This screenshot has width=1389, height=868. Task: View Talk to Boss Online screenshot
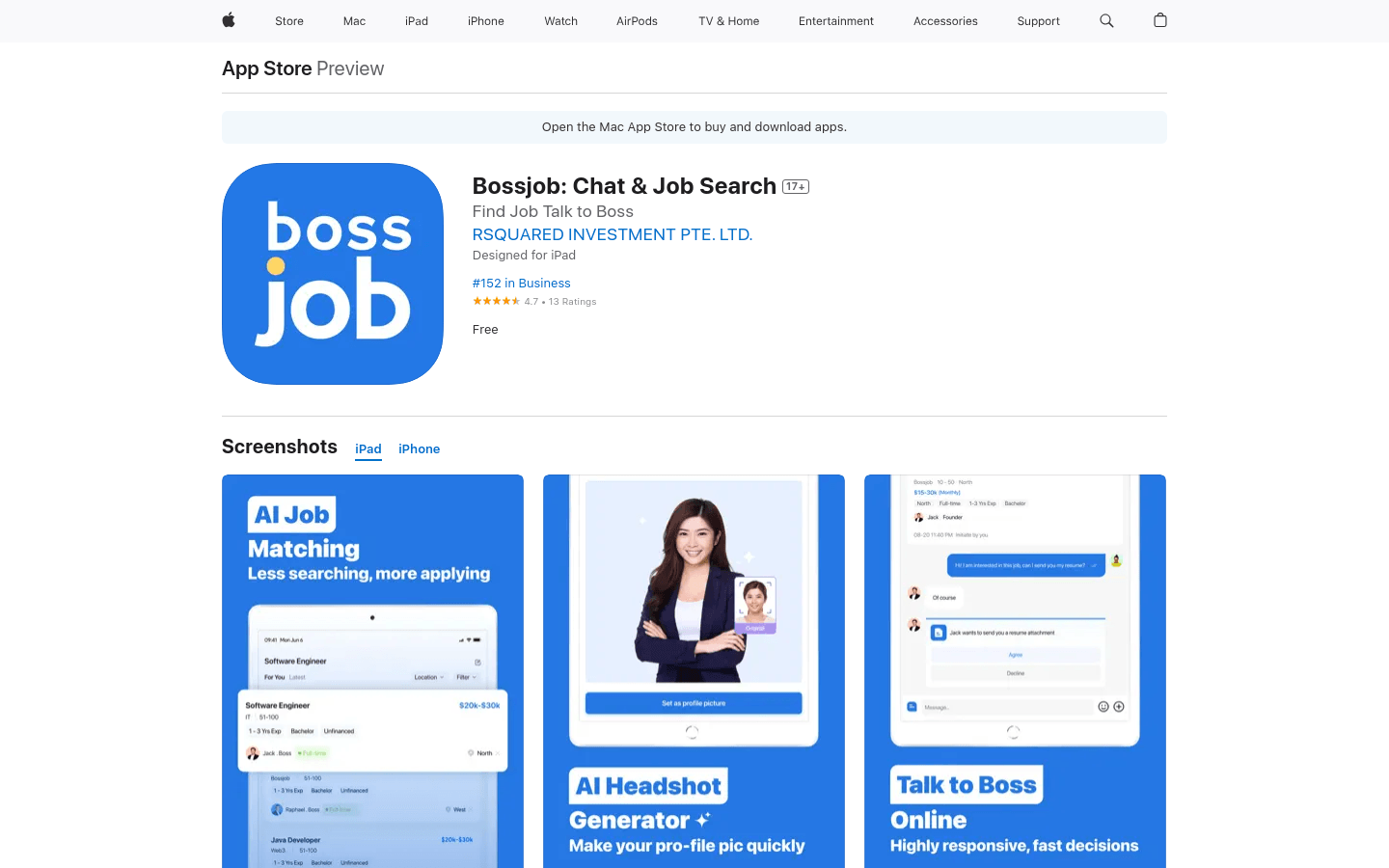[1015, 671]
